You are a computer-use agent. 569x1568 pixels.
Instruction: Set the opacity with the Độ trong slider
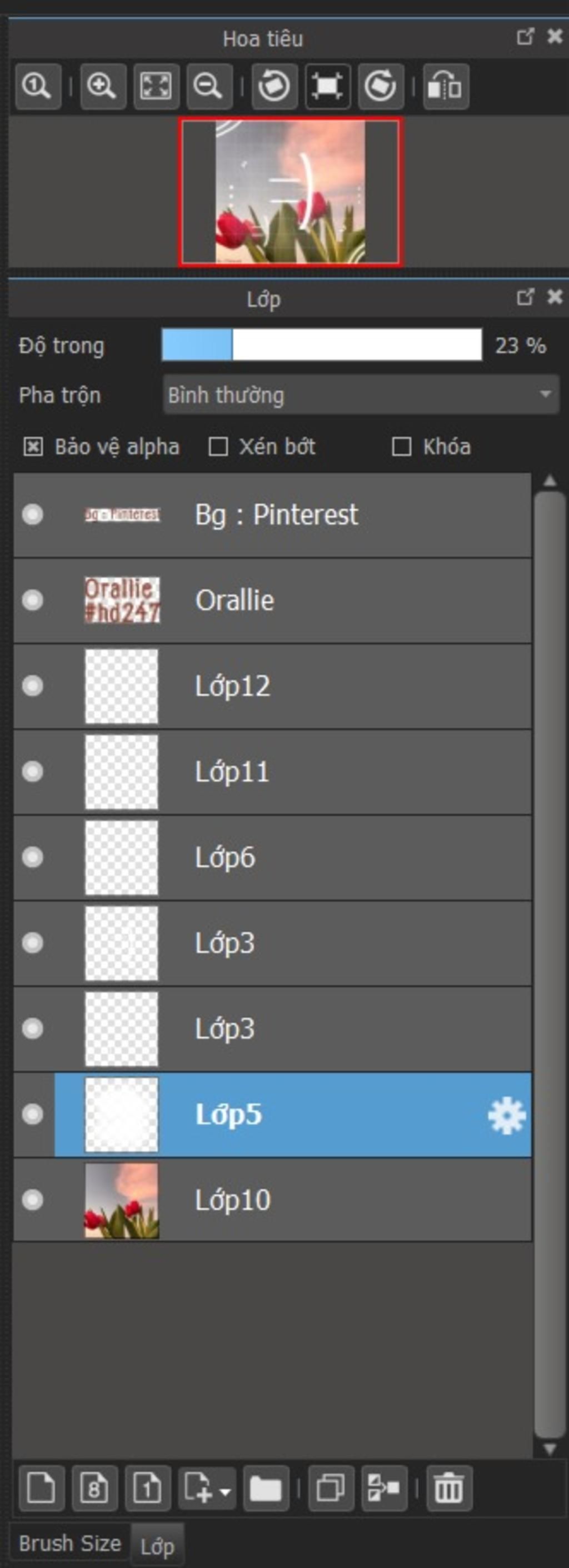322,345
